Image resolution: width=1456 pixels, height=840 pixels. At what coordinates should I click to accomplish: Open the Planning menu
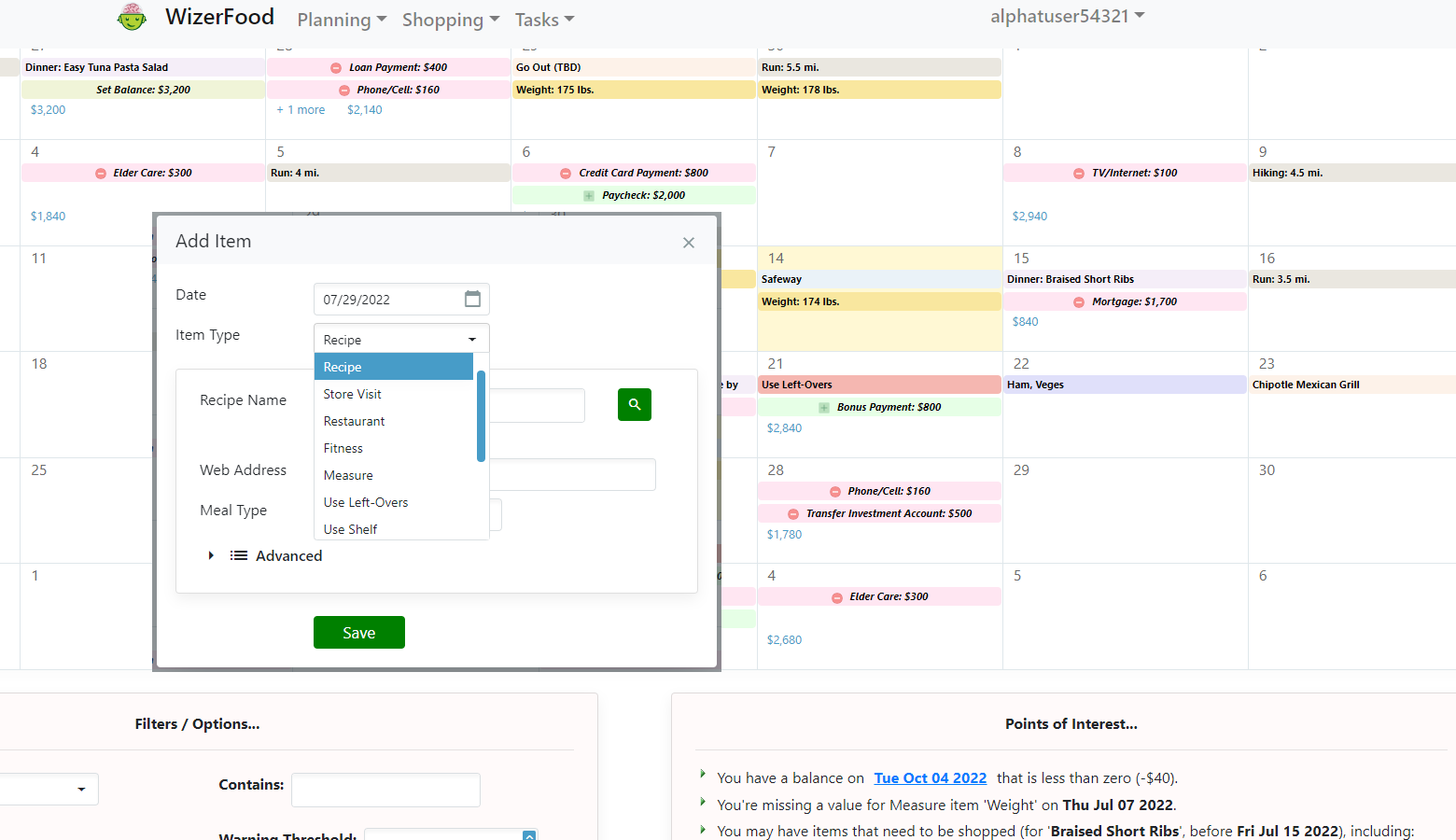341,20
